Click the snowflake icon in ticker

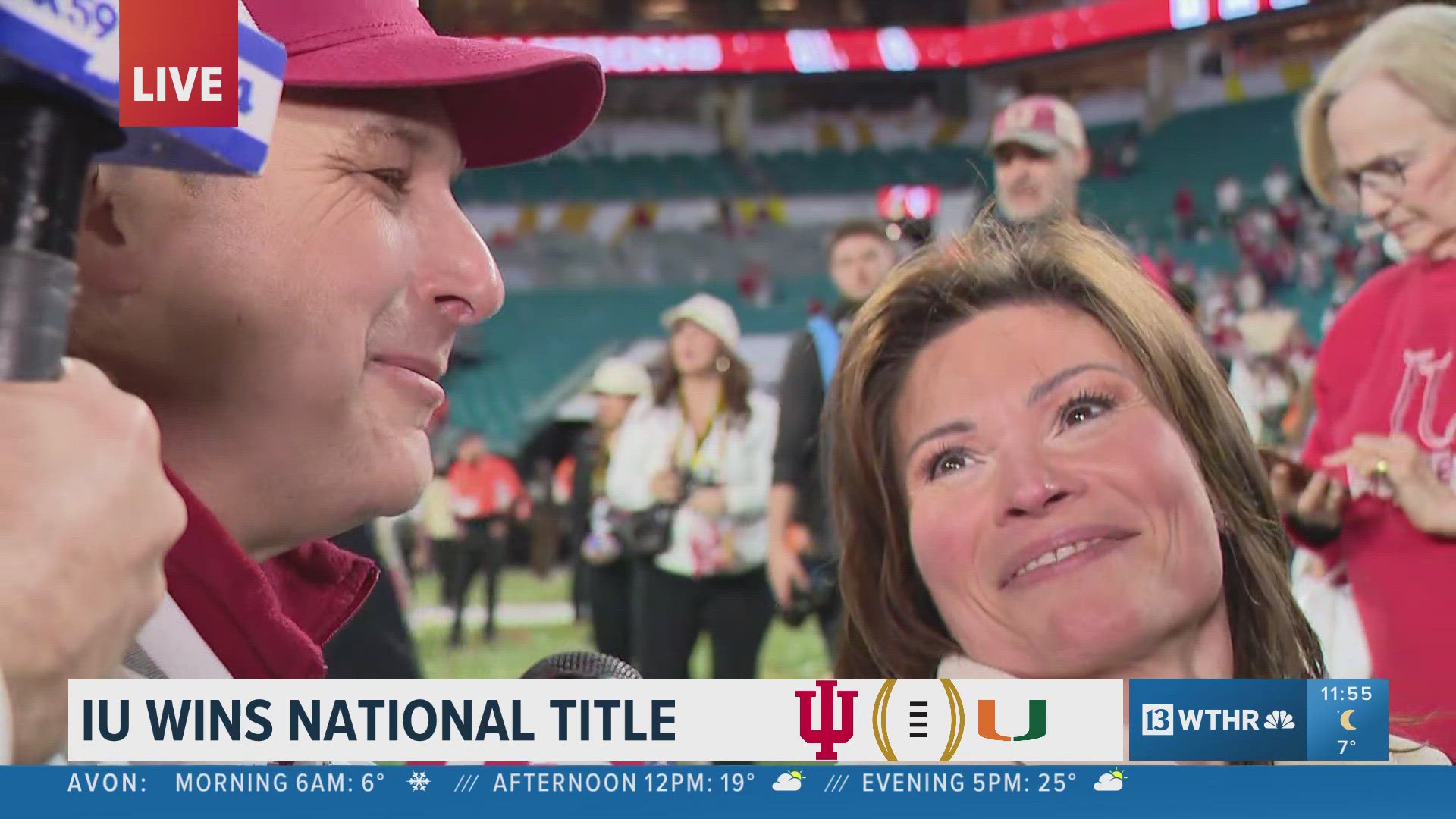click(x=419, y=782)
